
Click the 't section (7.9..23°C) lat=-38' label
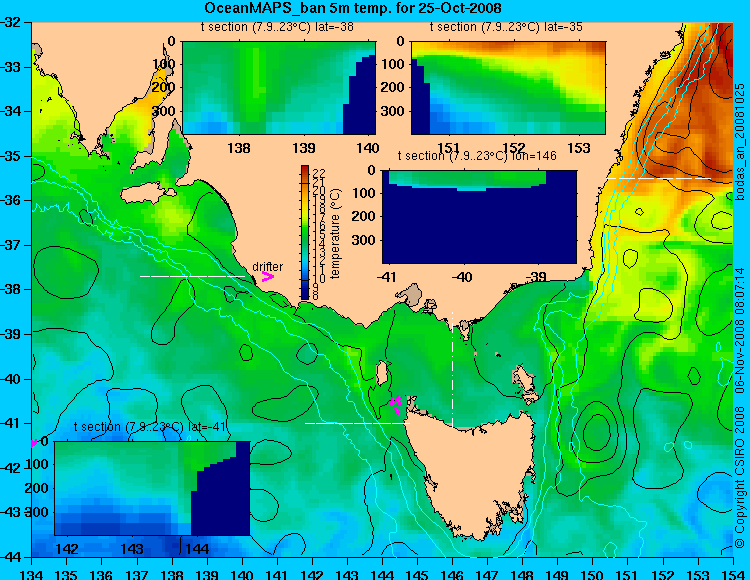(x=277, y=27)
